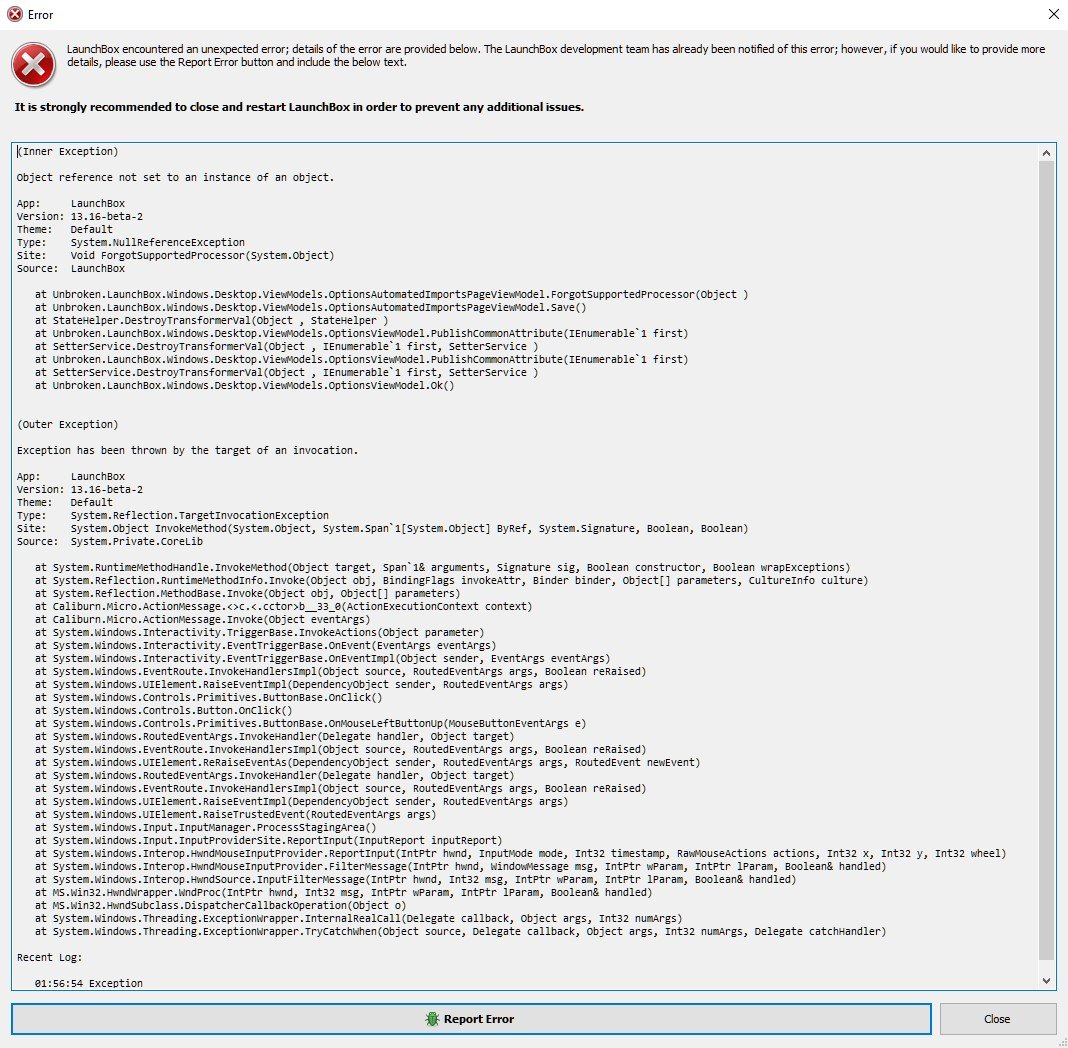Click the "StateHelper.DestroyTransformerVal" stack line

click(x=211, y=320)
